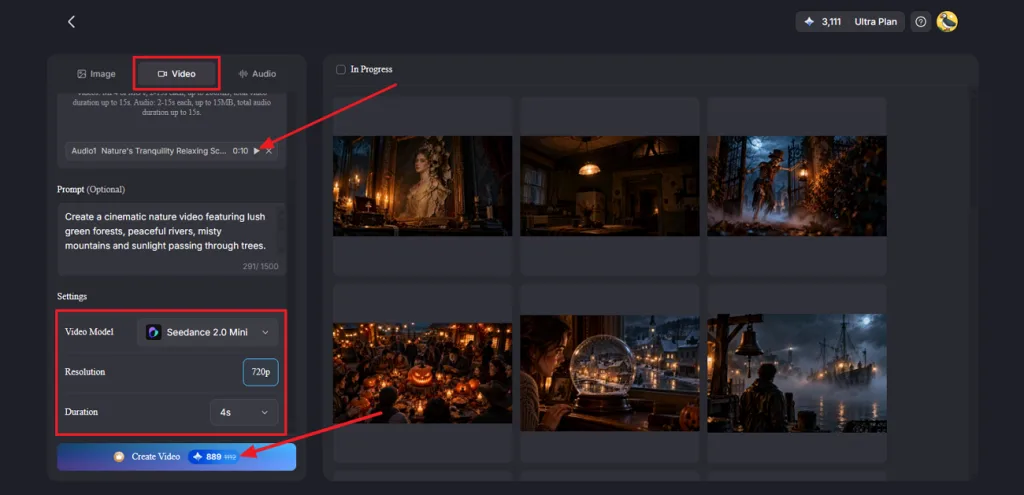Open the Duration 4s dropdown
The height and width of the screenshot is (495, 1024).
(244, 413)
